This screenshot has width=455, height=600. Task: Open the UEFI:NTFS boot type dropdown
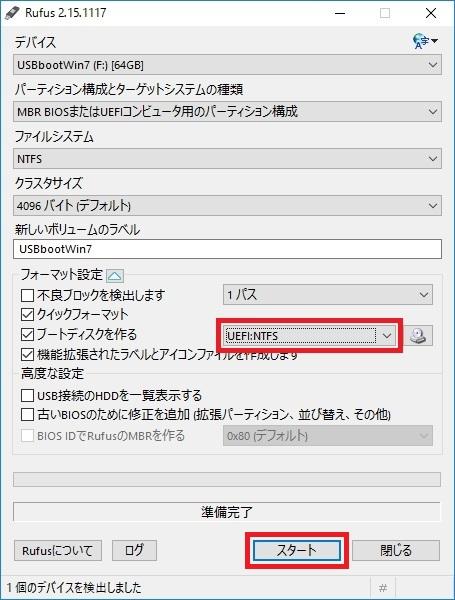pyautogui.click(x=310, y=336)
